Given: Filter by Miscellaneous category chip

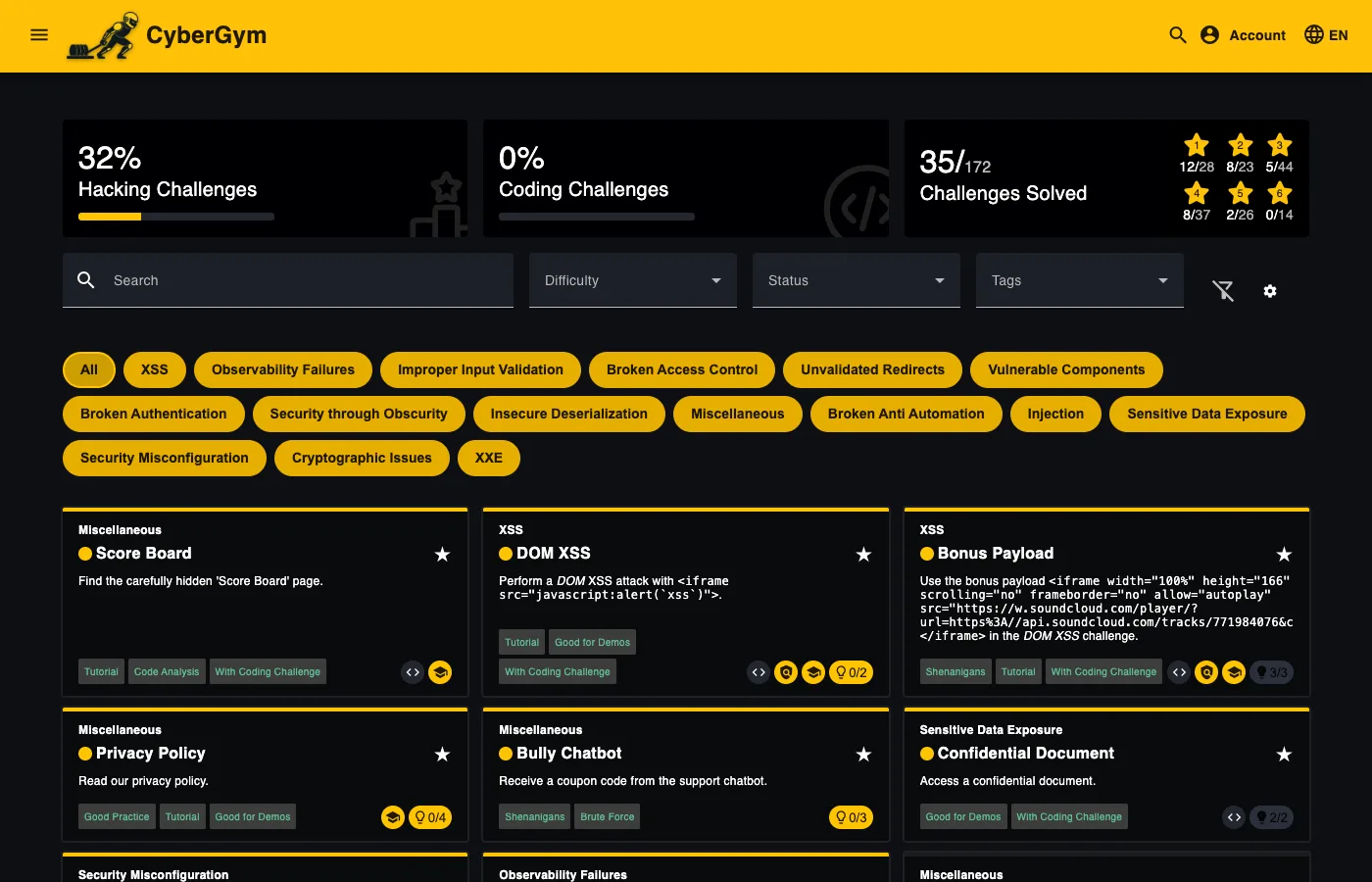Looking at the screenshot, I should point(738,414).
